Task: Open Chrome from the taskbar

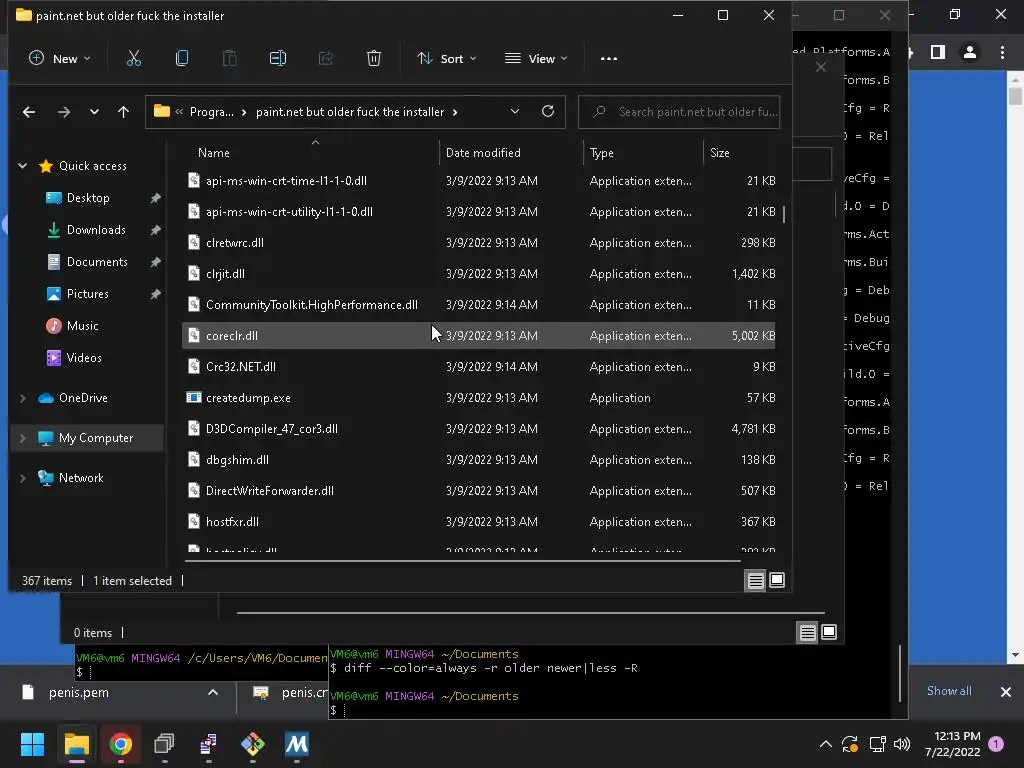Action: click(x=120, y=744)
